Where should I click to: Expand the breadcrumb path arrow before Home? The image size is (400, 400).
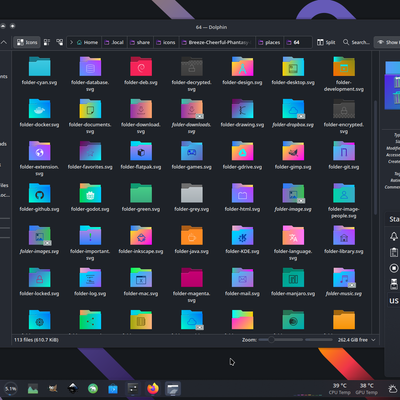coord(71,42)
